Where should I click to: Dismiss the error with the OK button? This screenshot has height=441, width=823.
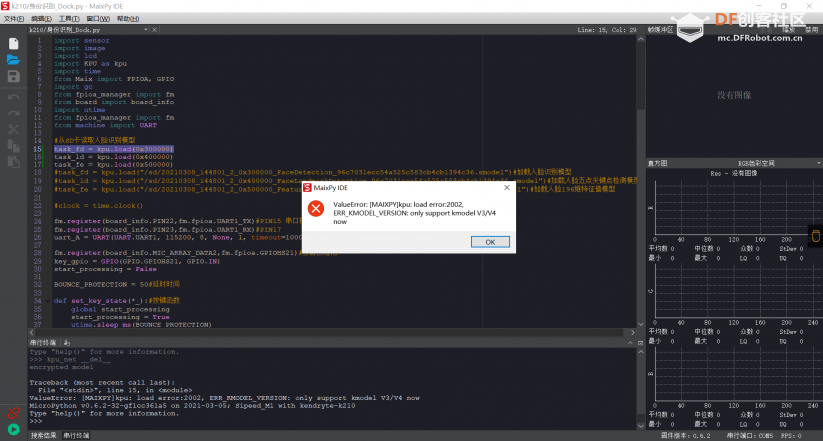click(x=490, y=242)
